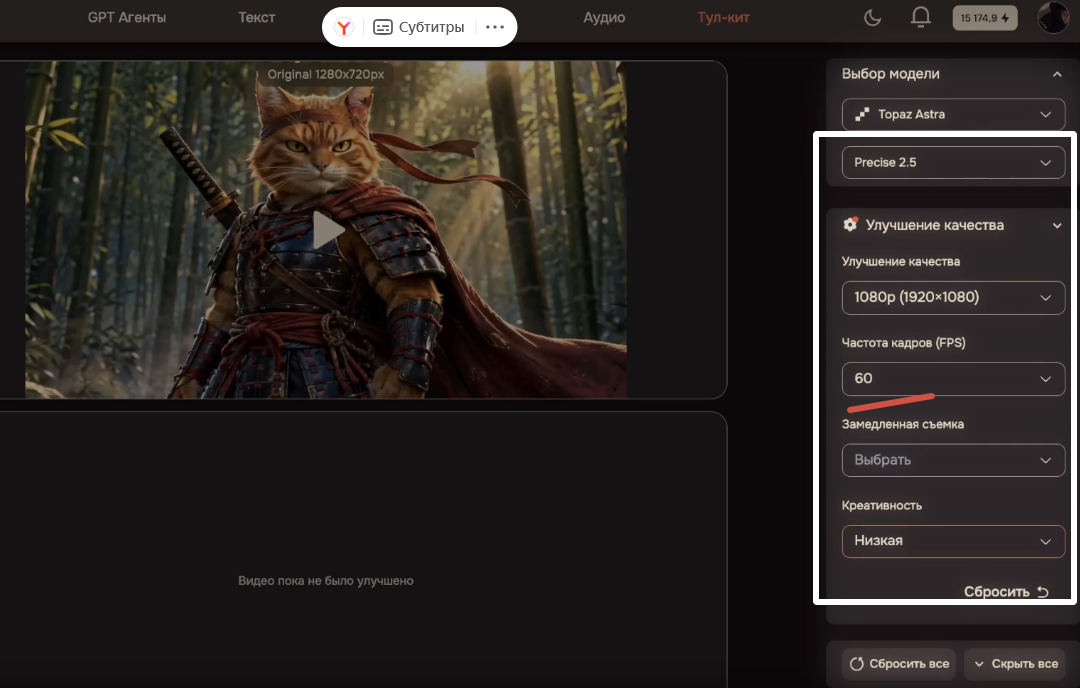
Task: Enable Субтитры in the floating pill
Action: pyautogui.click(x=419, y=27)
